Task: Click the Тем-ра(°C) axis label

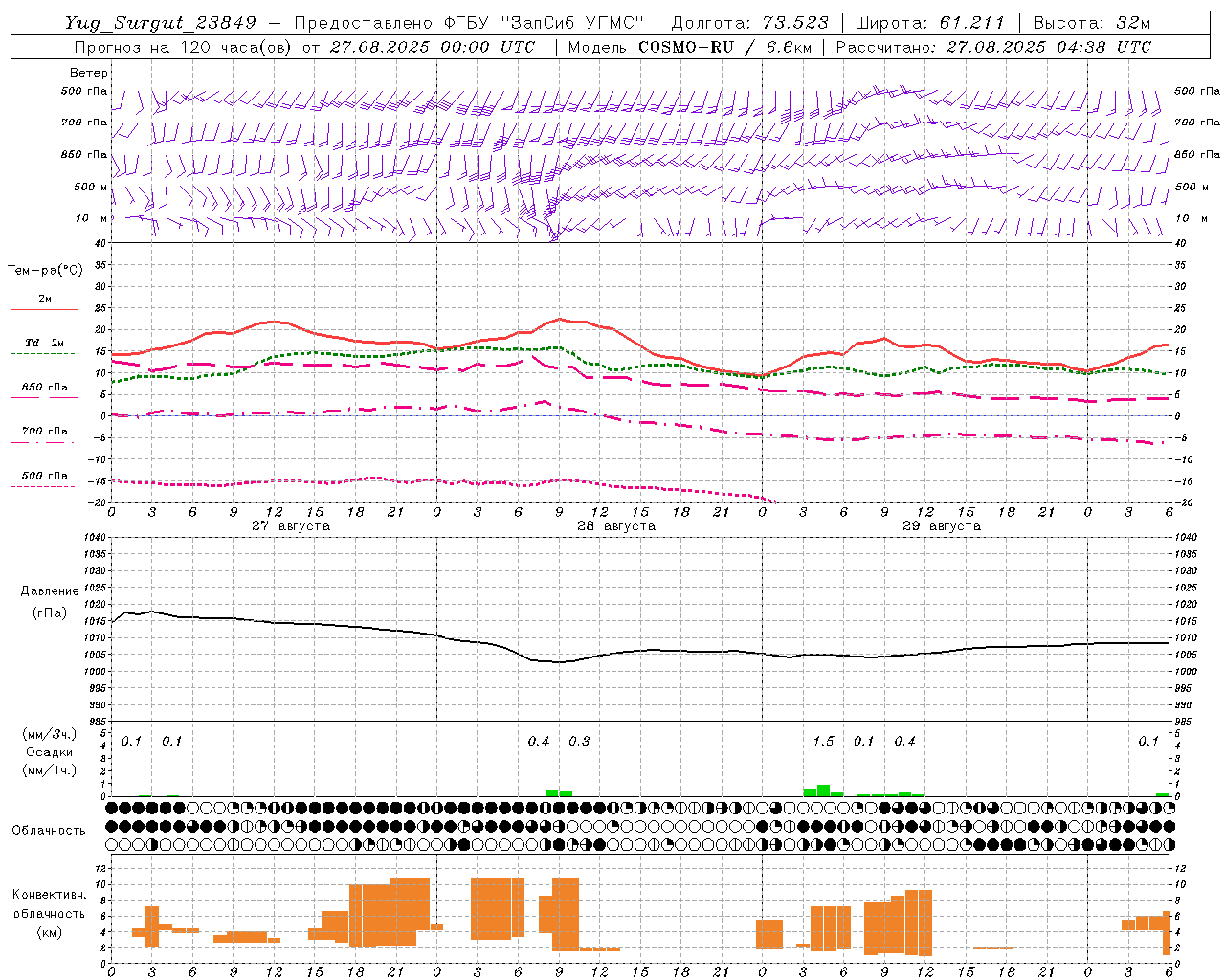Action: pos(45,271)
